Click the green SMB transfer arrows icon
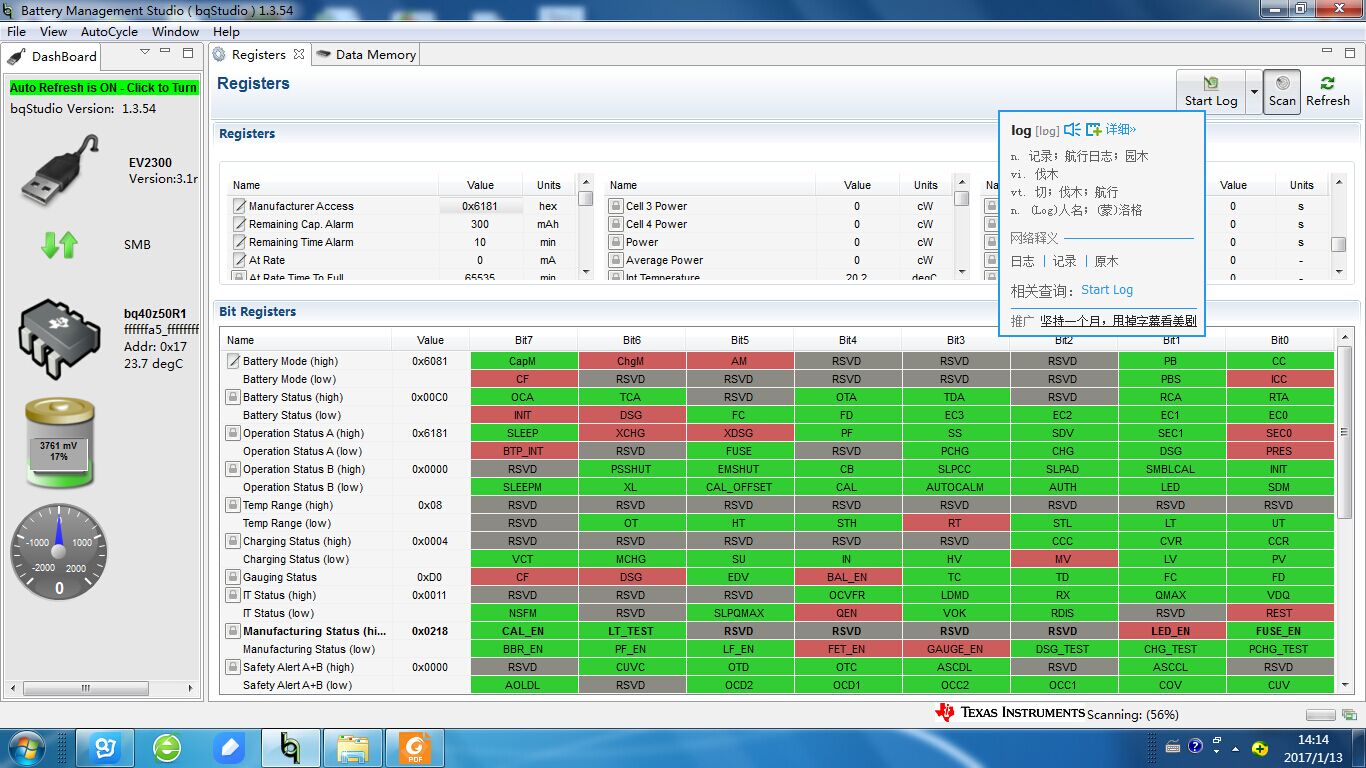Image resolution: width=1366 pixels, height=768 pixels. [59, 244]
